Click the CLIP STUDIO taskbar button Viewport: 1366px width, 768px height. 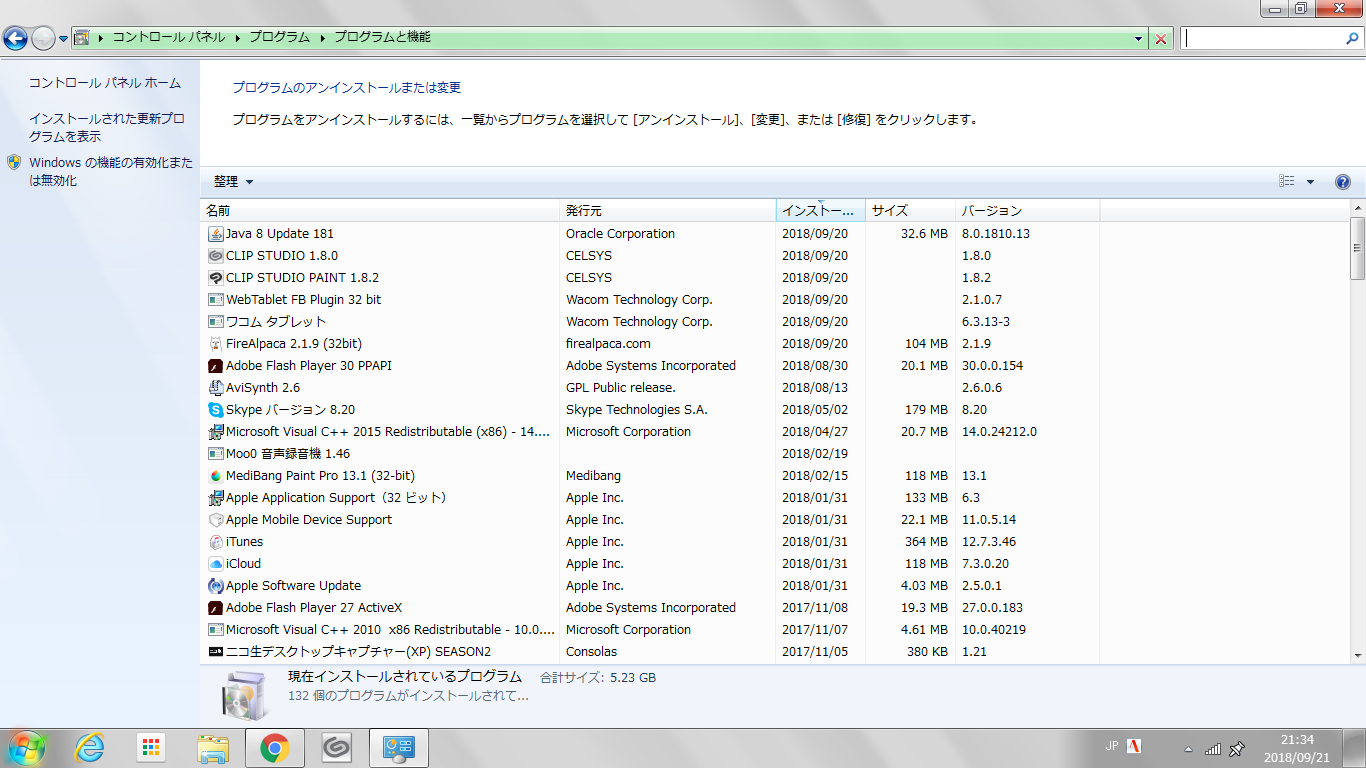coord(337,748)
